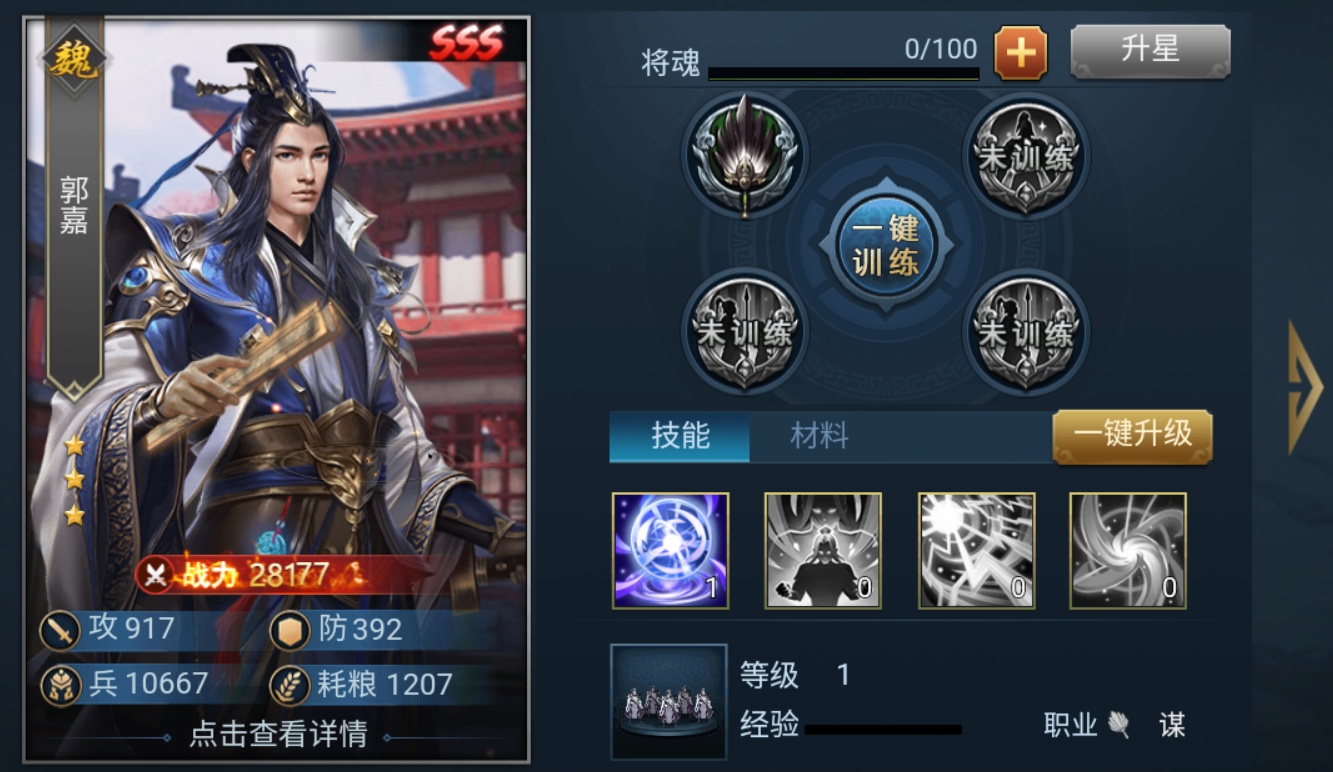This screenshot has width=1333, height=772.
Task: Select the swirling vortex skill icon
Action: click(1128, 551)
